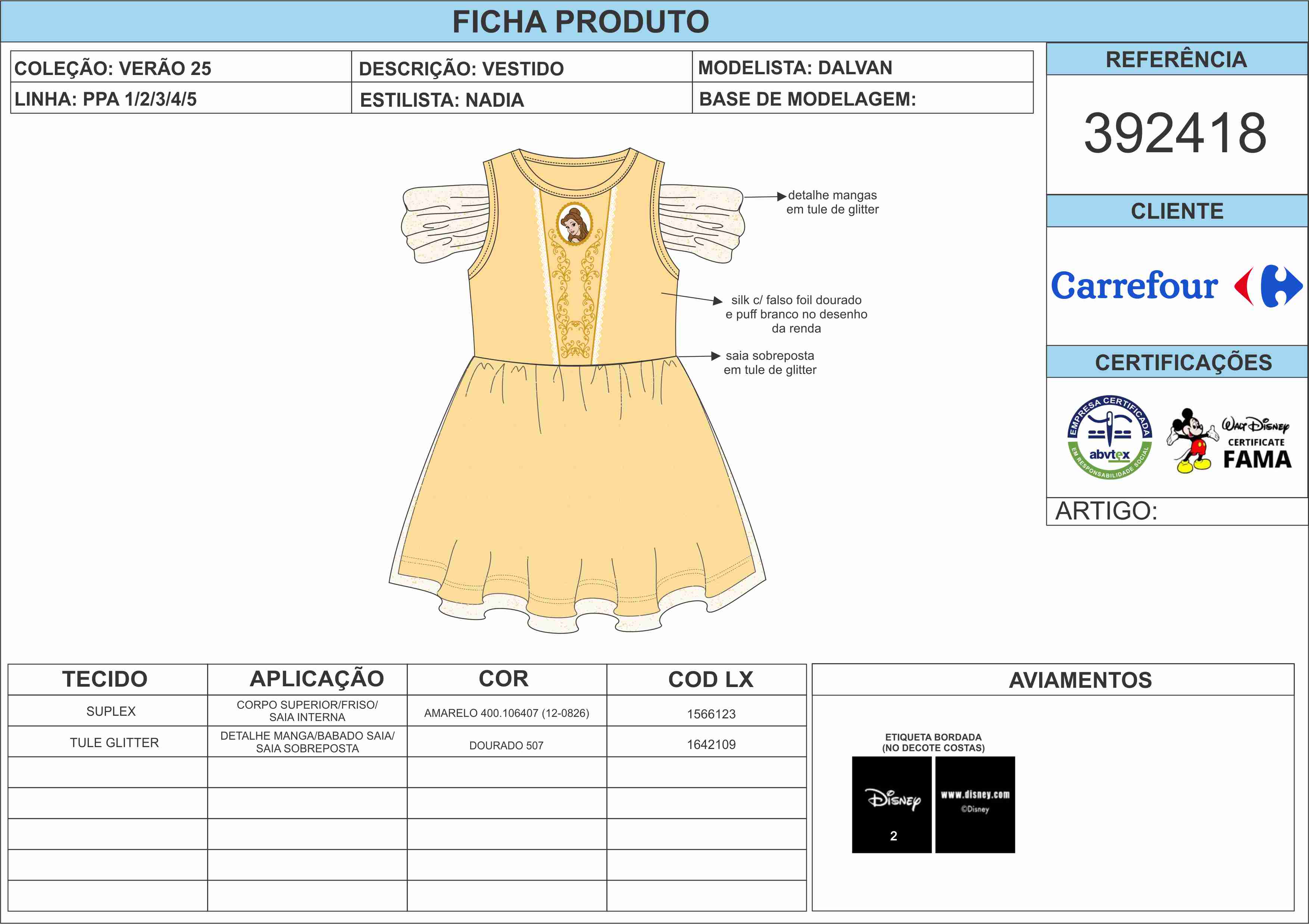Click the Belle princess cameo on dress
This screenshot has height=924, width=1309.
pyautogui.click(x=574, y=224)
